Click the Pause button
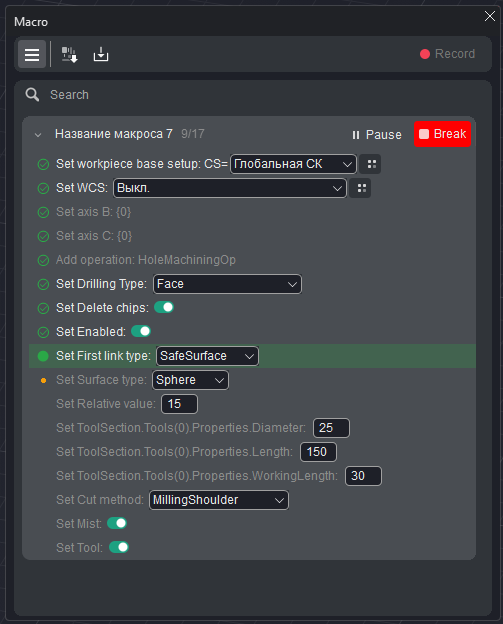 377,135
